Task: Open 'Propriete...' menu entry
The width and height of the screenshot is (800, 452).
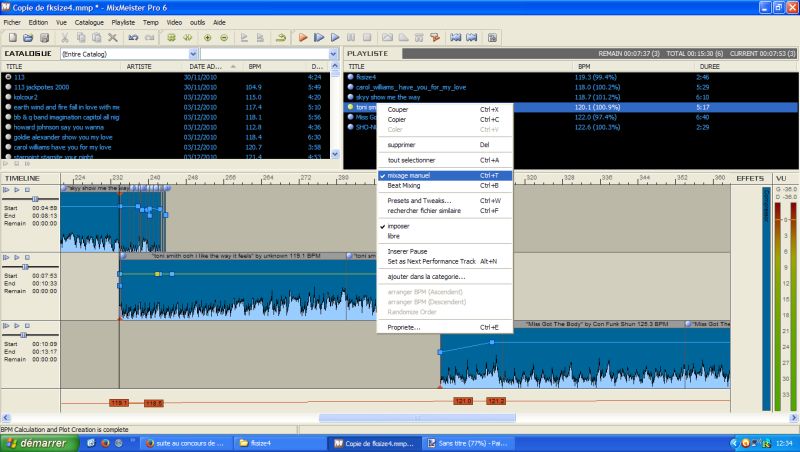Action: point(445,328)
